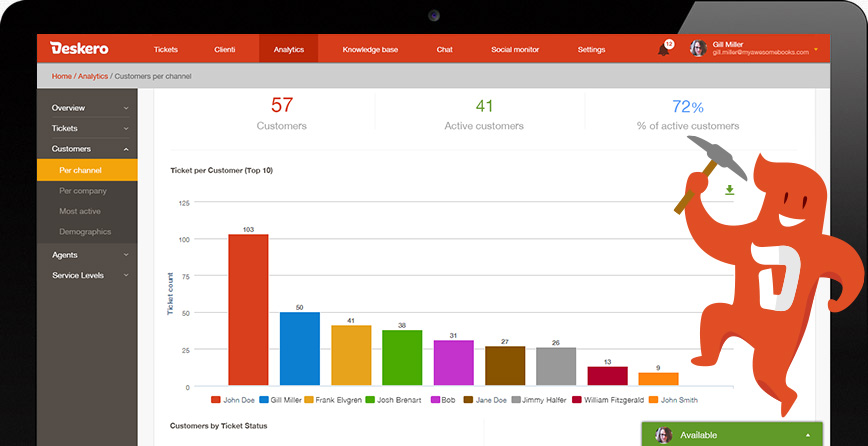Select the Analytics tab
The image size is (868, 446).
click(288, 49)
